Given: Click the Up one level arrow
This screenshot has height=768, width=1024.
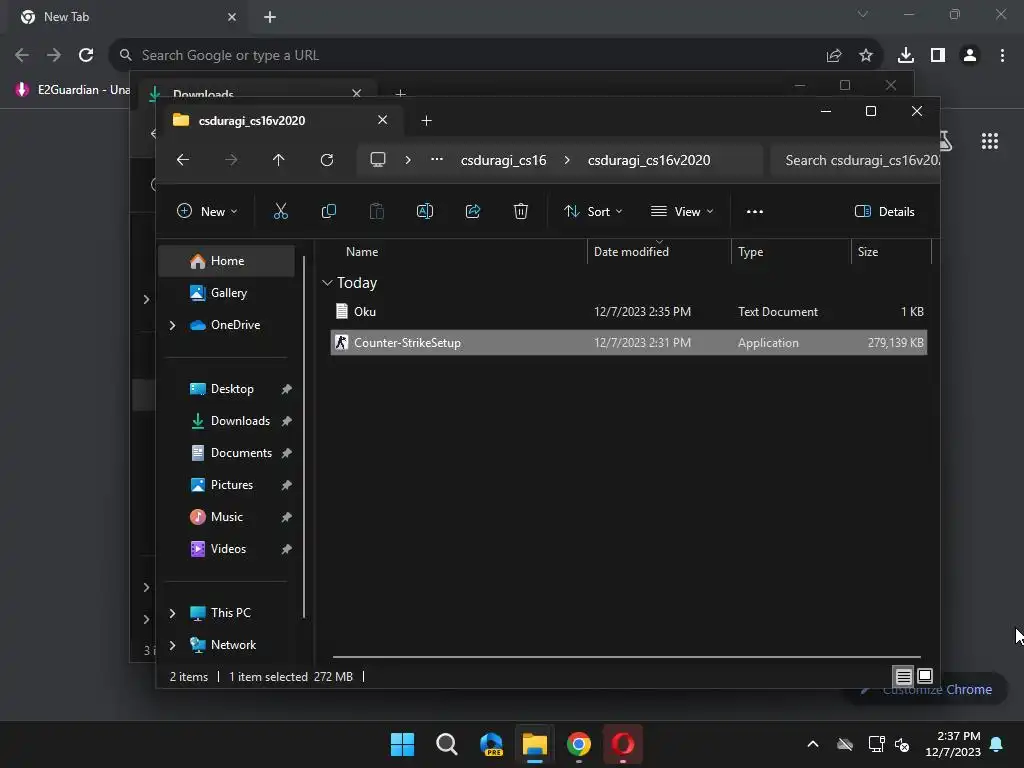Looking at the screenshot, I should pos(278,160).
